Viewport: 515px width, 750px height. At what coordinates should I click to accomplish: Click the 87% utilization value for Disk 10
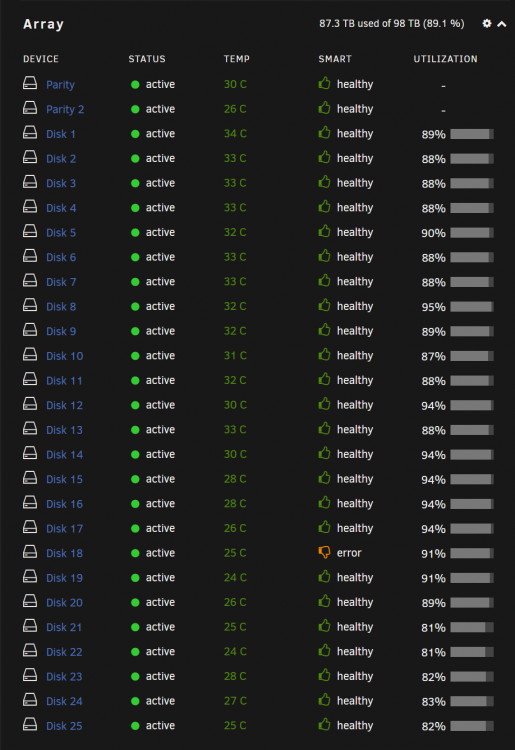[433, 356]
